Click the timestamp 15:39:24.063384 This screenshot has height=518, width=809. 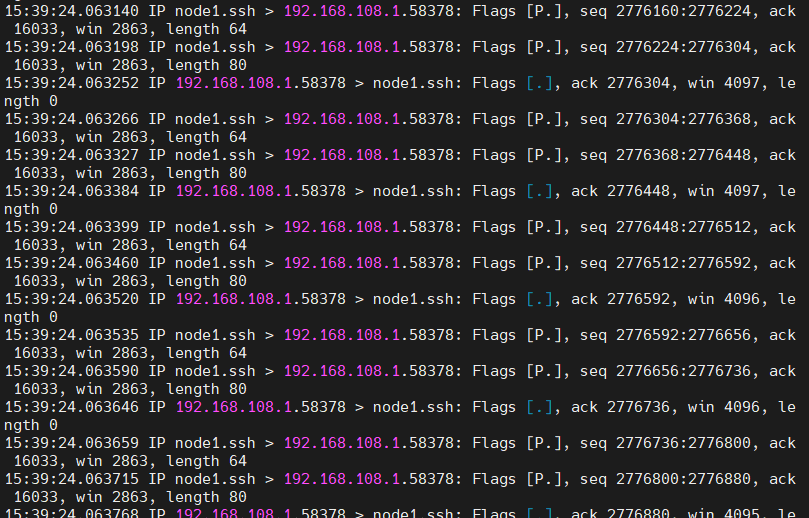[72, 191]
